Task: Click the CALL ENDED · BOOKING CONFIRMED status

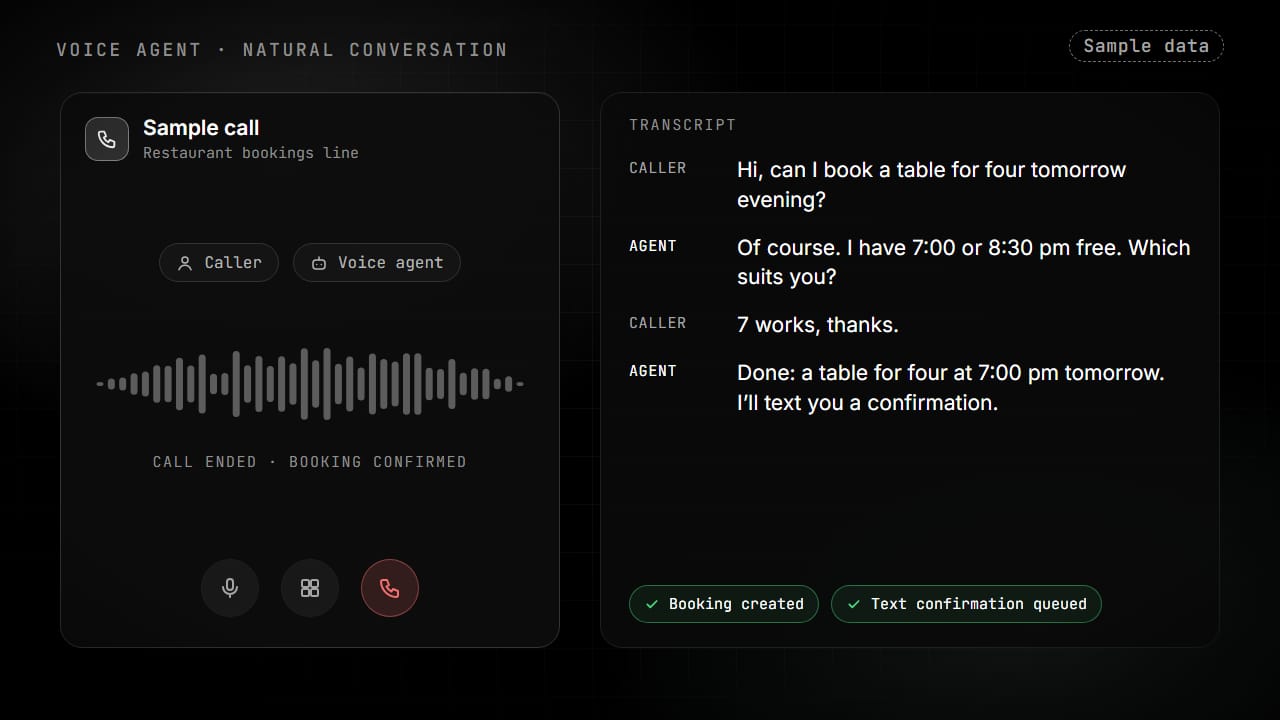Action: [x=310, y=462]
